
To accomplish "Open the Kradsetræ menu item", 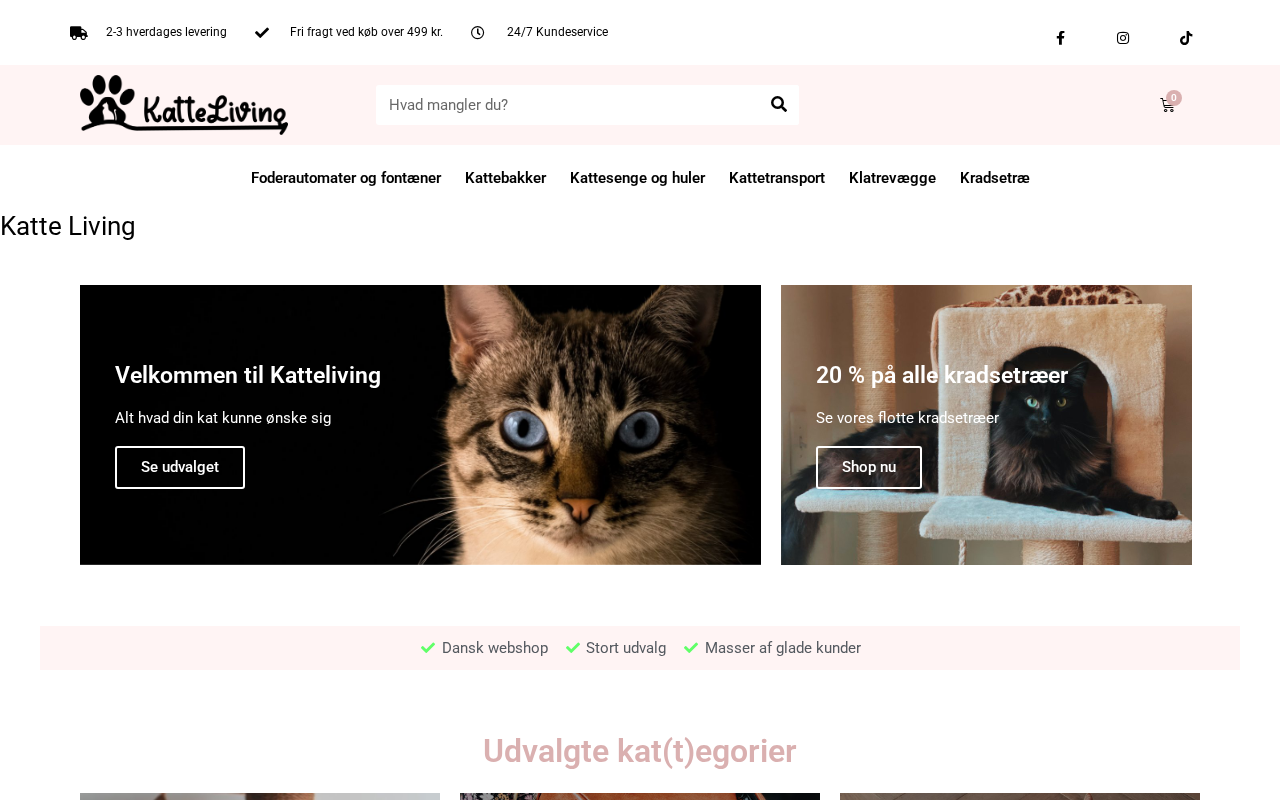I will 995,178.
